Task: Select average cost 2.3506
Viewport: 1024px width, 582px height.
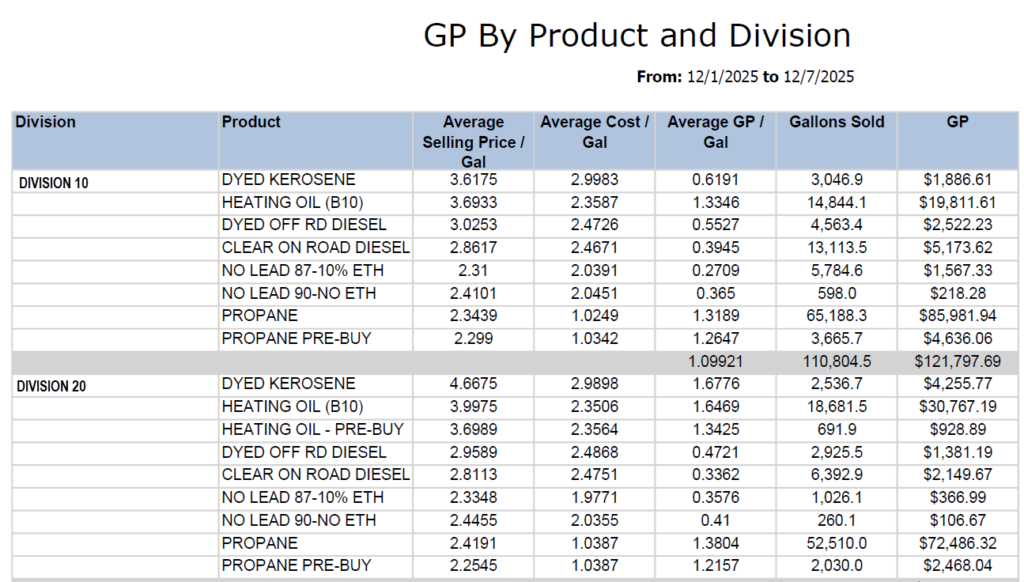Action: coord(594,406)
